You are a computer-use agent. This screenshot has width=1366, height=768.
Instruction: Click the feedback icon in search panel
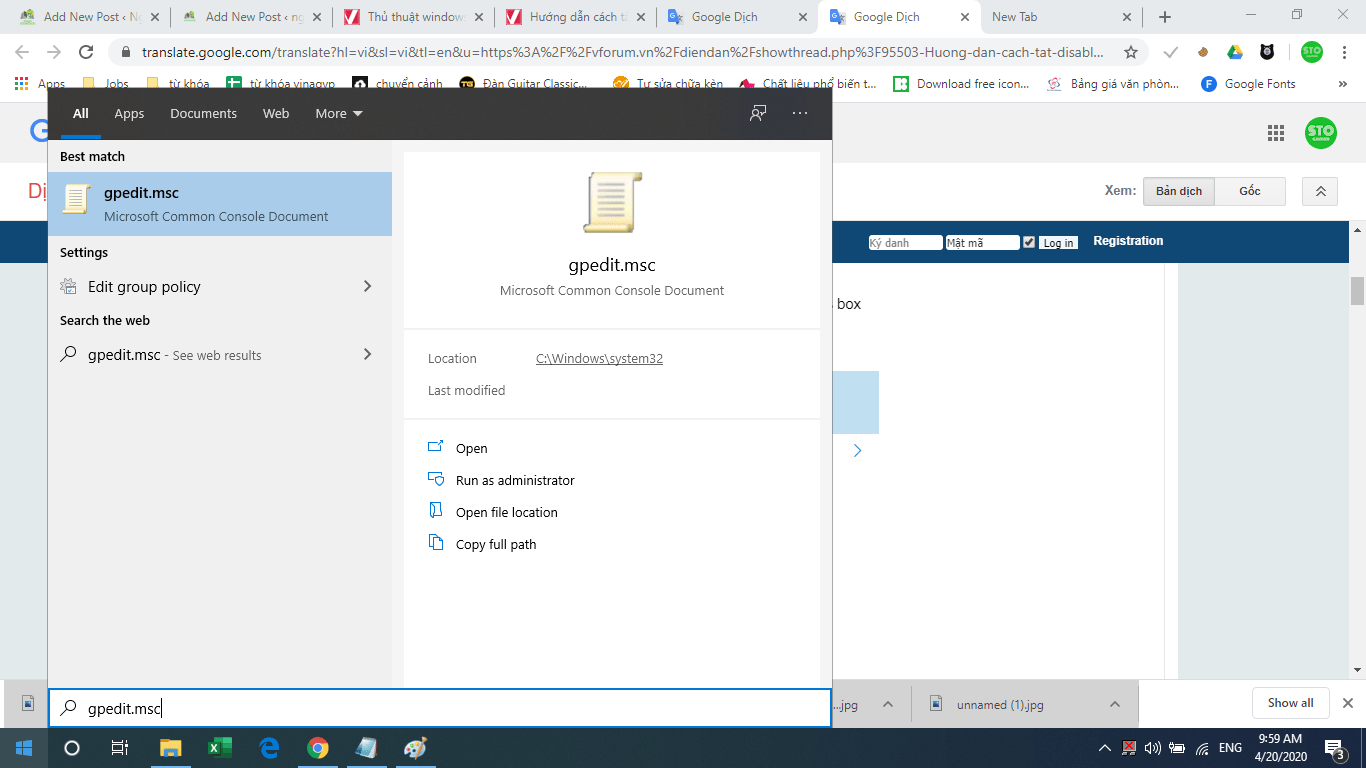(758, 113)
